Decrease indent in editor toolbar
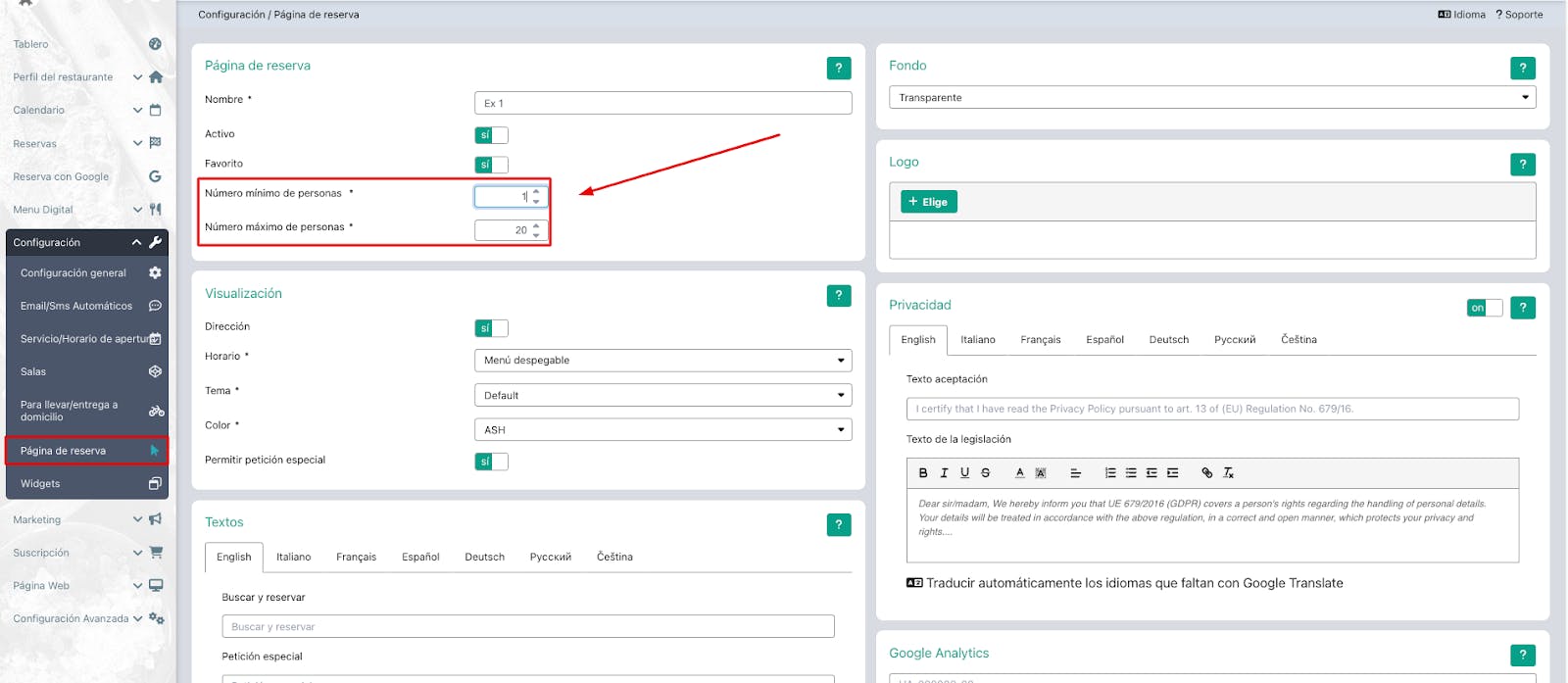 (1151, 473)
